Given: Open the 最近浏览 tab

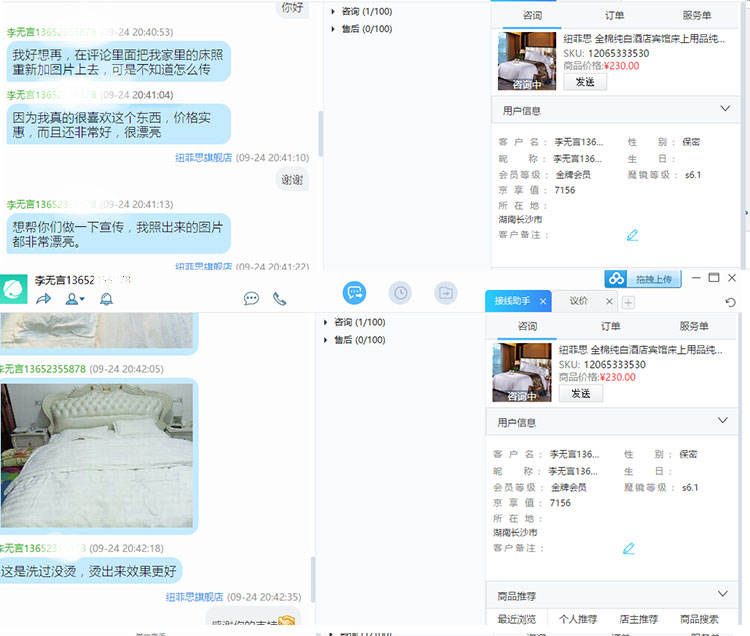Looking at the screenshot, I should click(517, 620).
